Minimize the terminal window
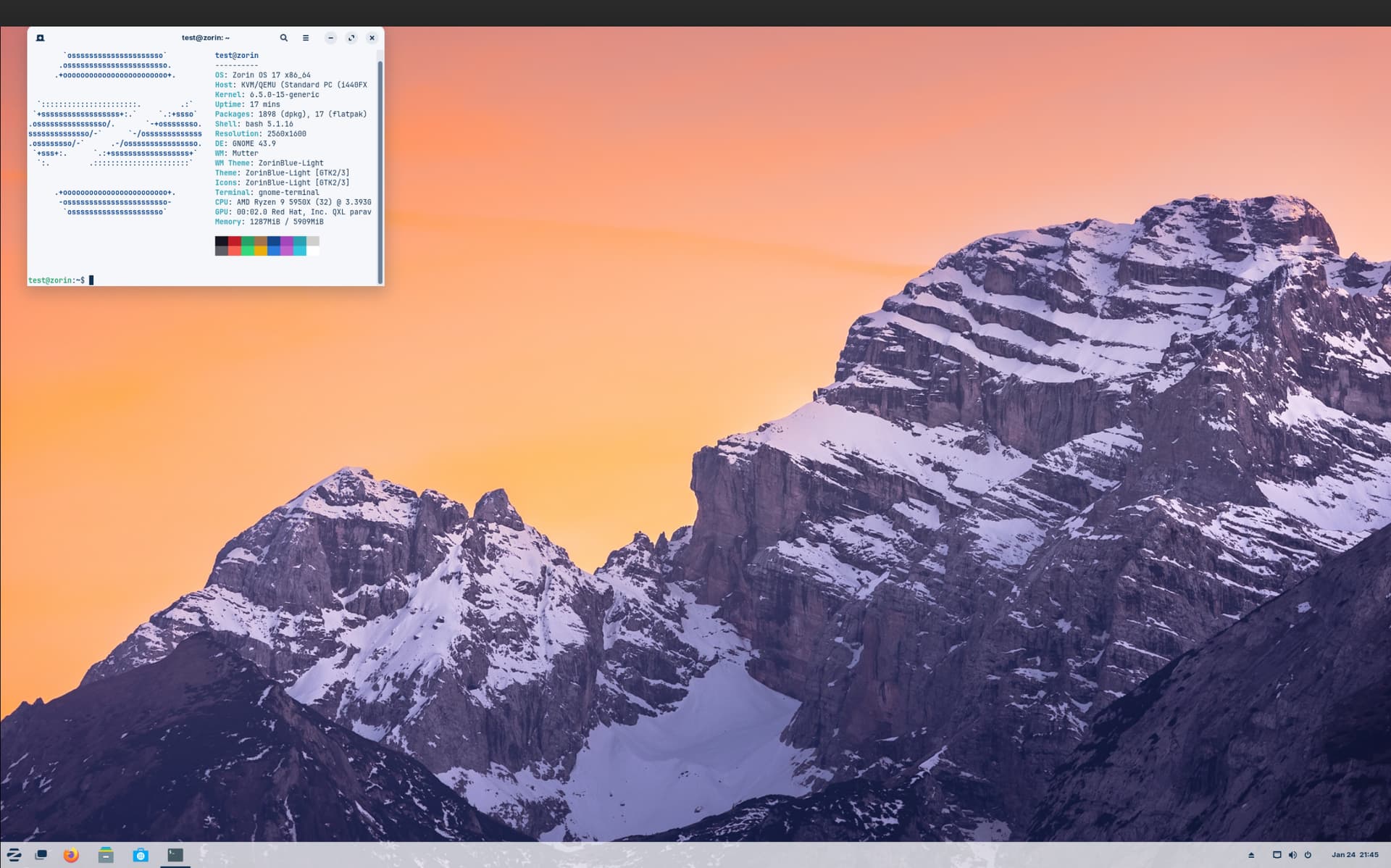This screenshot has height=868, width=1391. click(x=330, y=38)
